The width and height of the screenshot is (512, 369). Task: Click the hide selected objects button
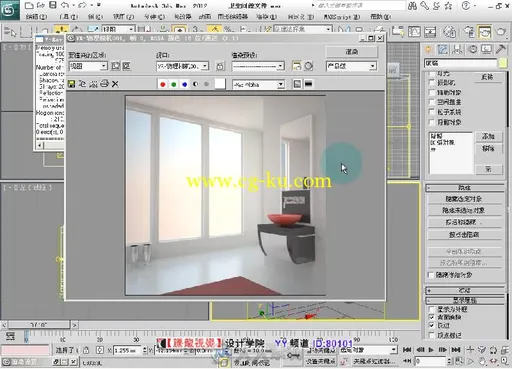click(464, 199)
